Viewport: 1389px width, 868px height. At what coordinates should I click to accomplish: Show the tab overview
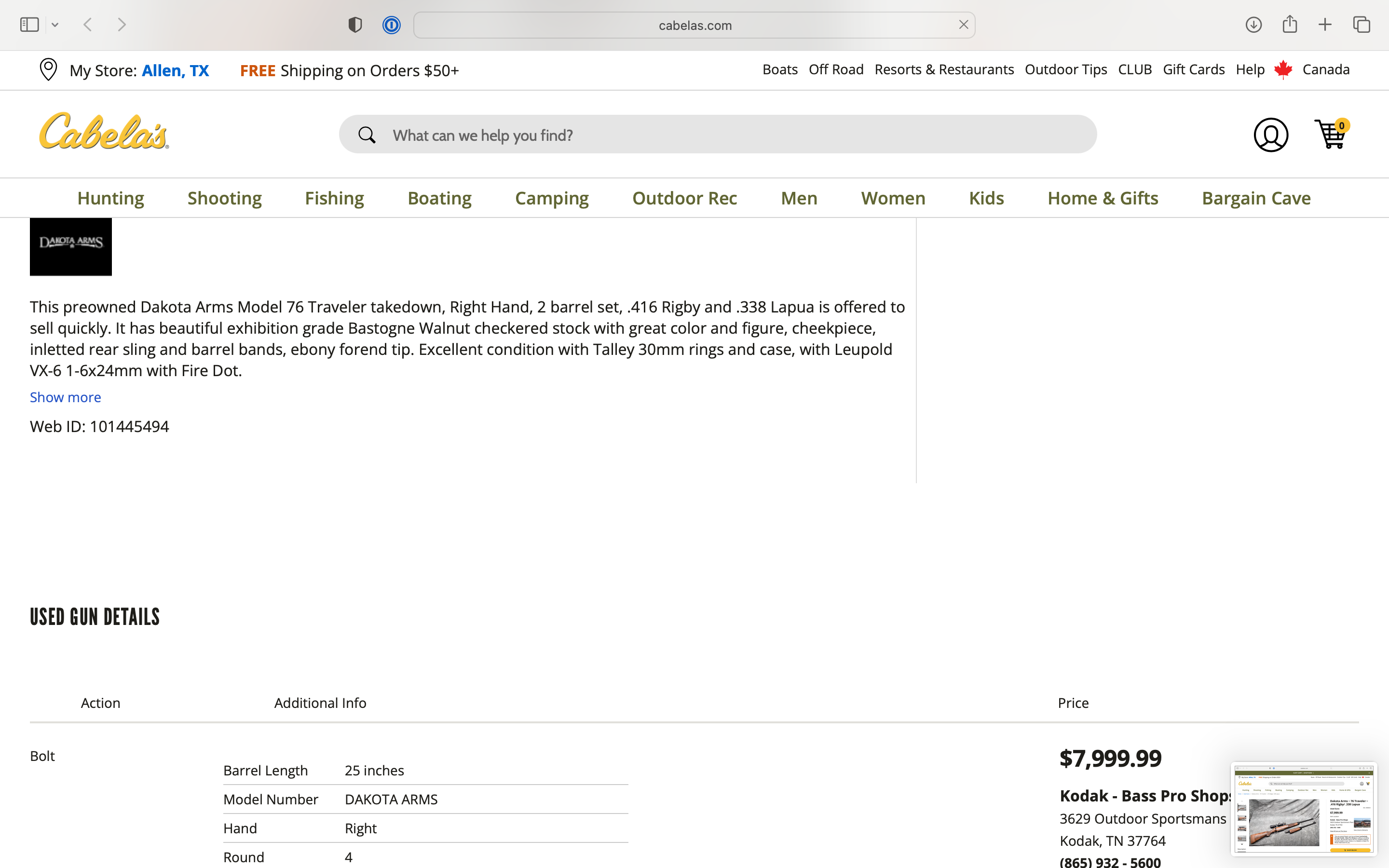(x=1362, y=25)
